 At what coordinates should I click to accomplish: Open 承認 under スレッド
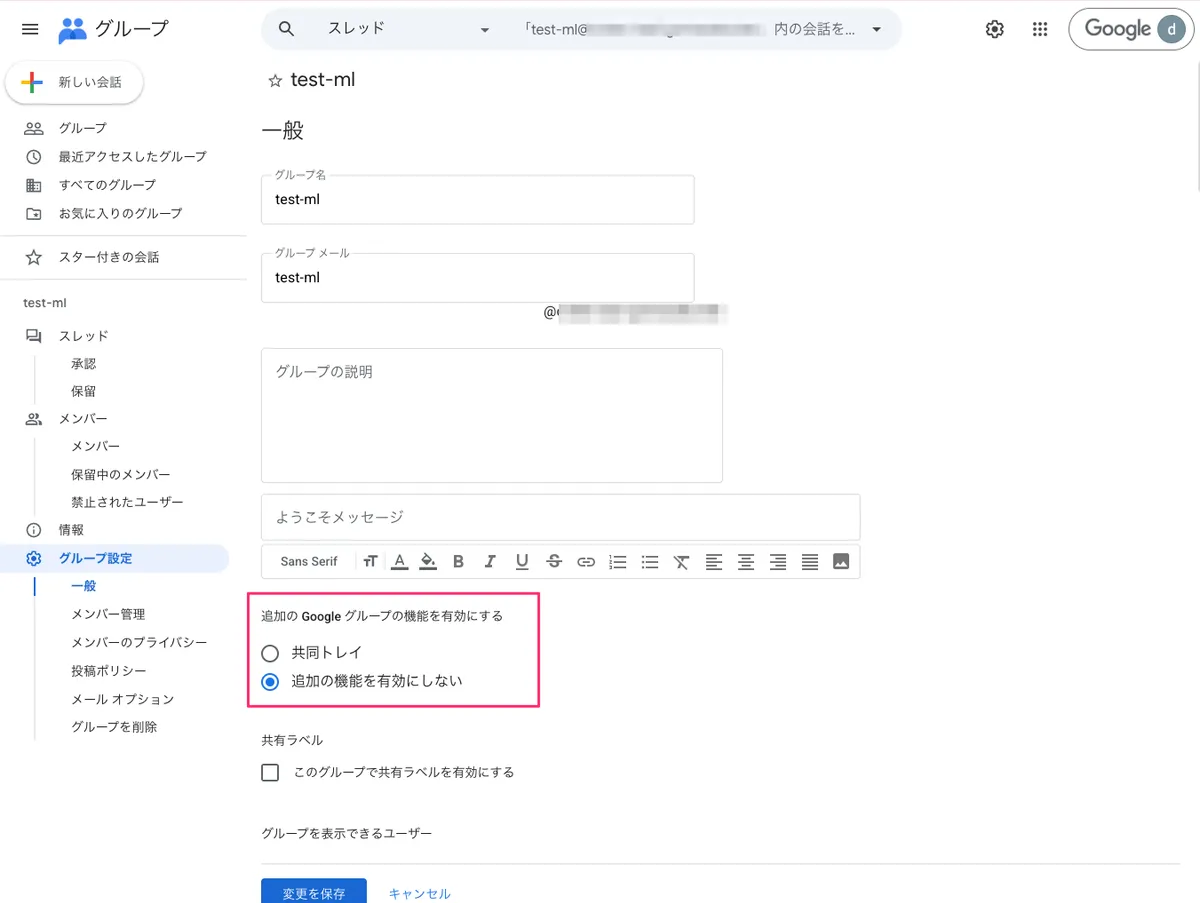click(84, 364)
